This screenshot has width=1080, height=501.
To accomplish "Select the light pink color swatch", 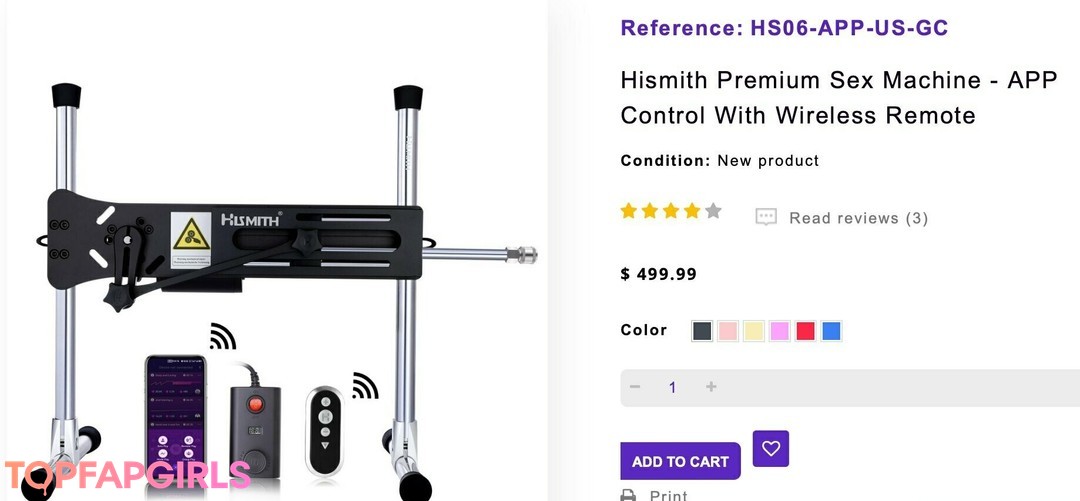I will click(x=728, y=331).
